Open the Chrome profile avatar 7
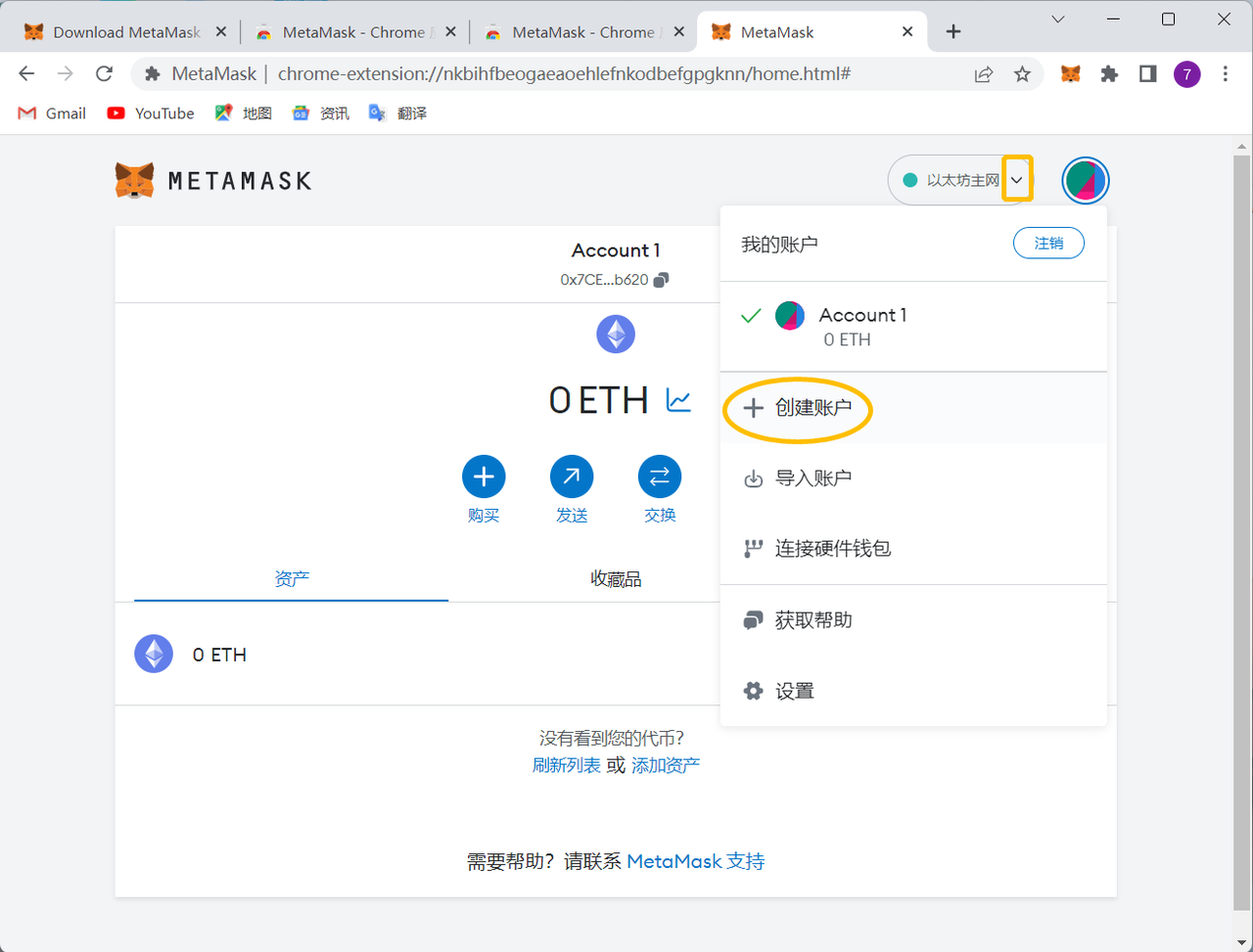 (1187, 73)
